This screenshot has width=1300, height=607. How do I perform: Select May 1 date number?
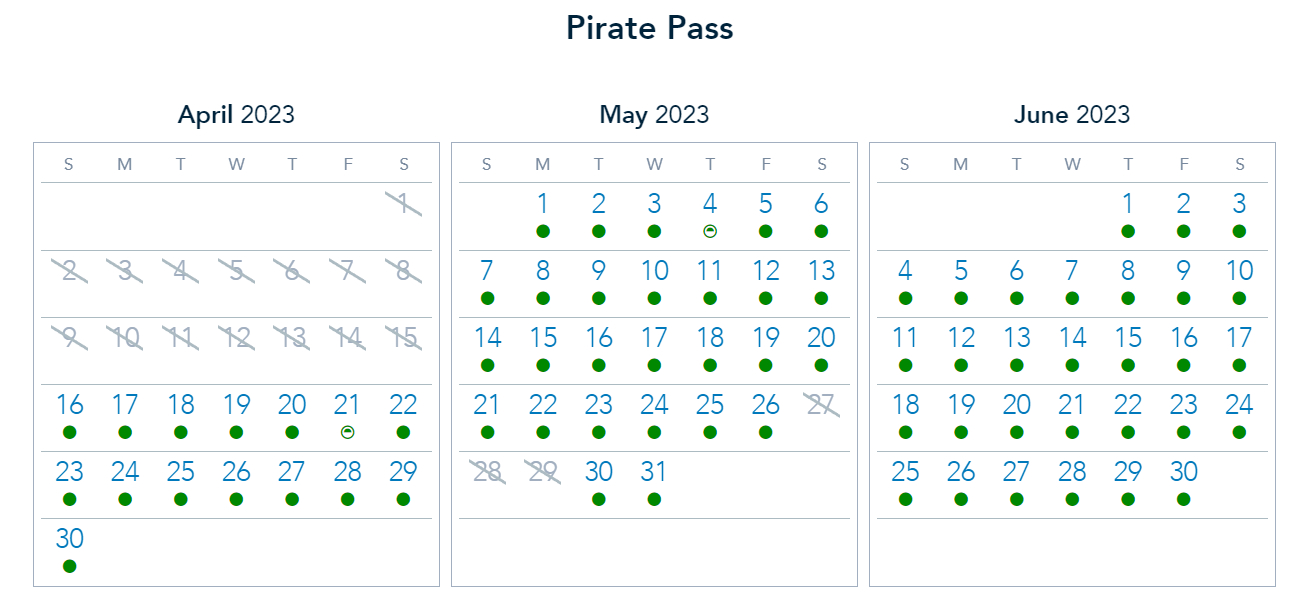[x=543, y=204]
